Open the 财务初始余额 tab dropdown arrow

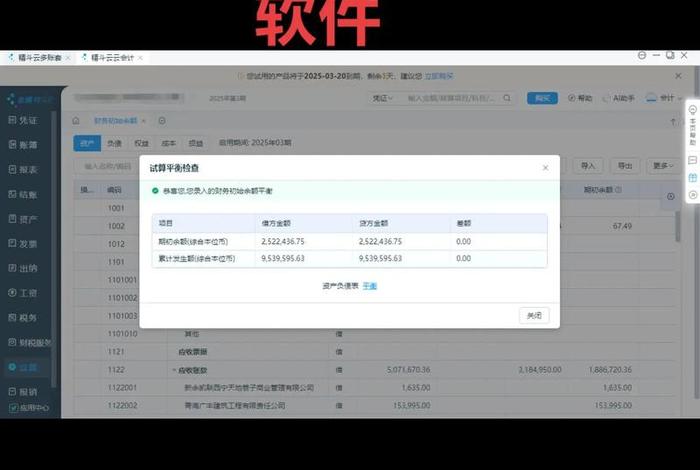tap(144, 121)
